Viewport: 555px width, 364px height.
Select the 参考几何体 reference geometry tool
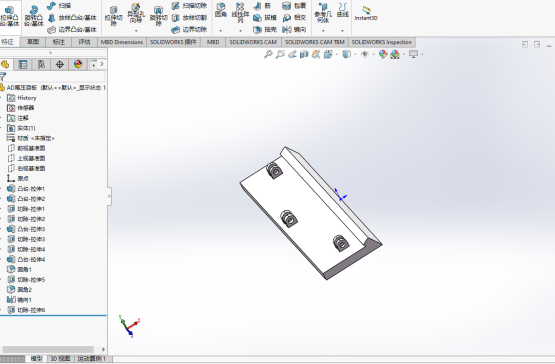coord(323,13)
